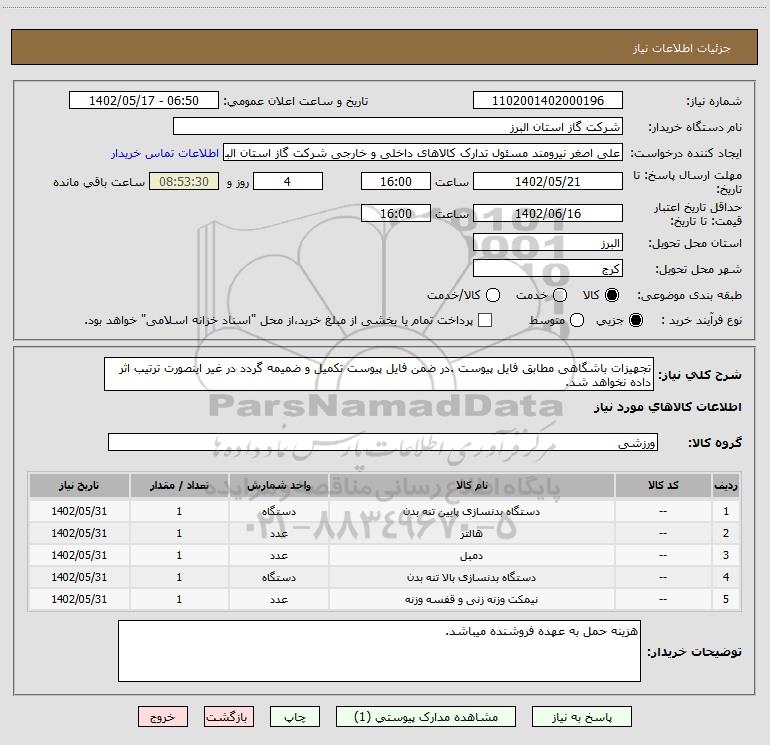
Task: Click the کد کالا column header
Action: (x=663, y=485)
